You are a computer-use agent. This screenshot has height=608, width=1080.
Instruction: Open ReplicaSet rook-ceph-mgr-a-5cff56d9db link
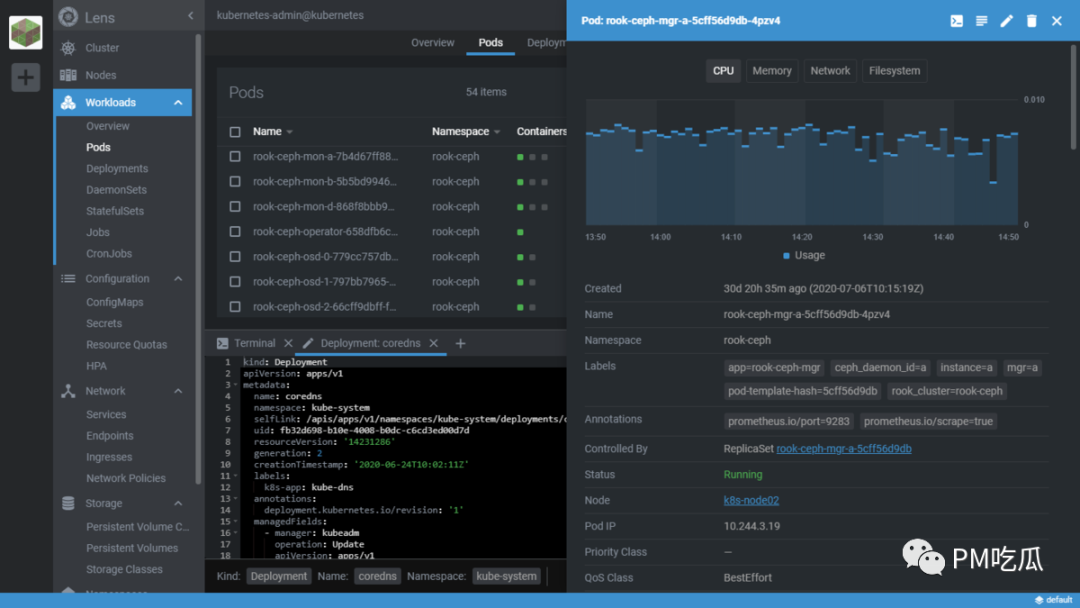(844, 449)
